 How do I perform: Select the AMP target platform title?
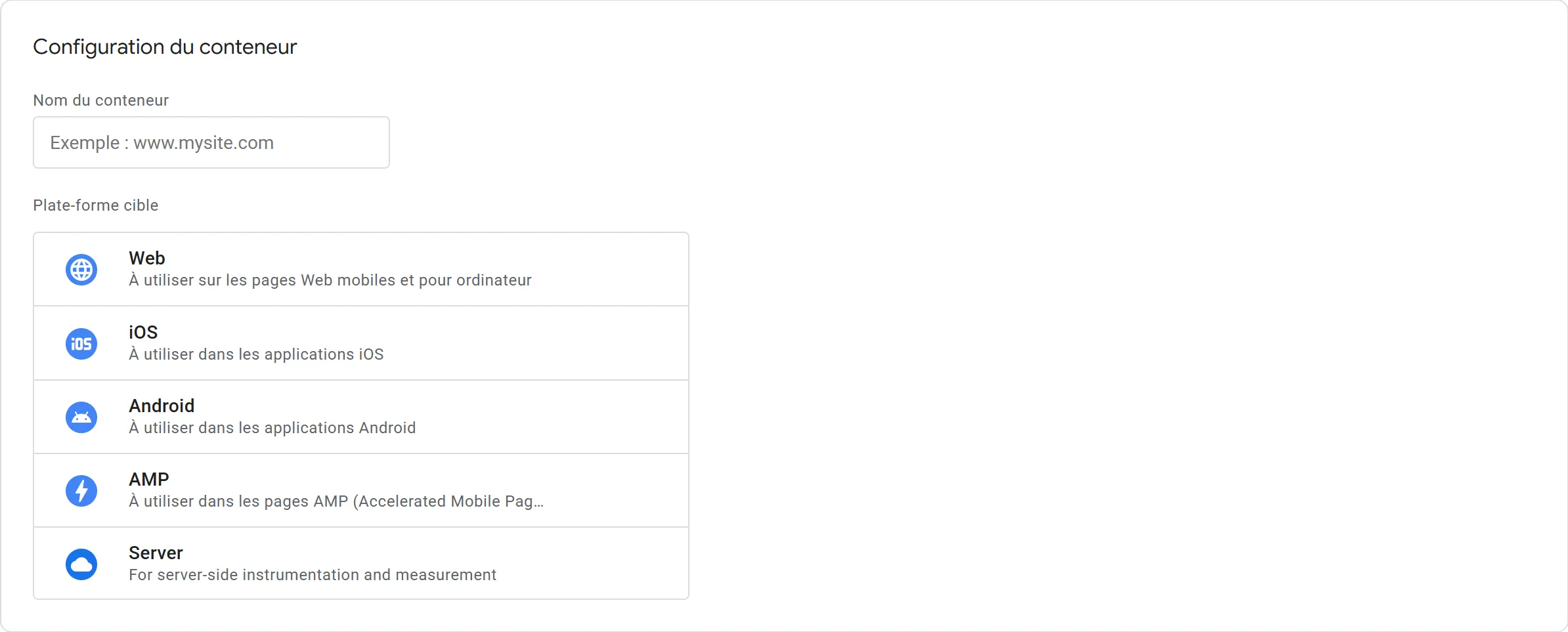pos(149,479)
